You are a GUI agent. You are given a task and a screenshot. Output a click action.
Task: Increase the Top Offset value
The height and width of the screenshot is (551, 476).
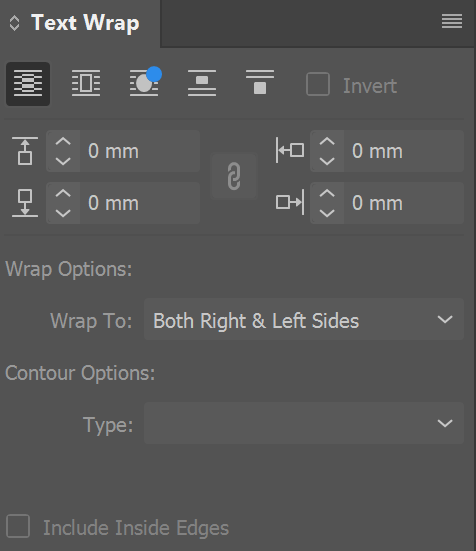(63, 142)
